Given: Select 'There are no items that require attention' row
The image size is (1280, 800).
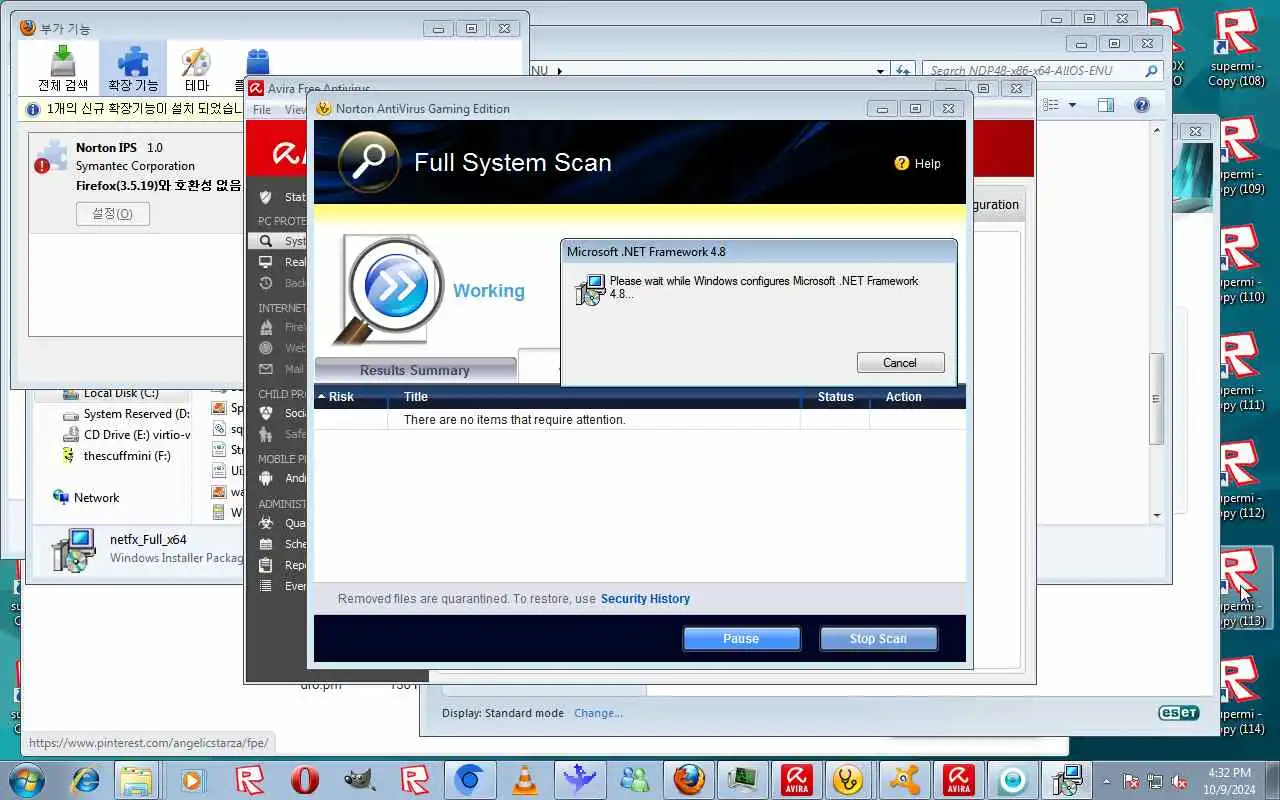Looking at the screenshot, I should coord(640,420).
